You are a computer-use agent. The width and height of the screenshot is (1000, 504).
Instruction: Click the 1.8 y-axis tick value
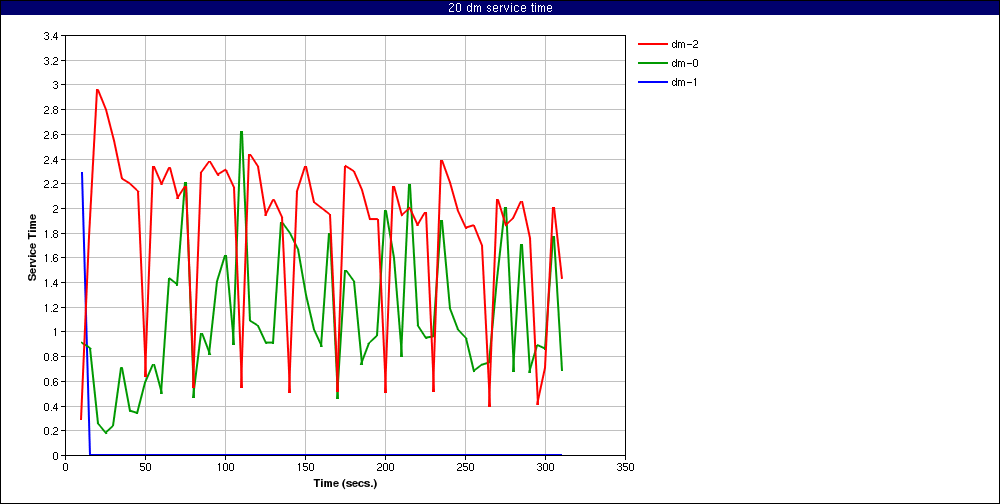pyautogui.click(x=51, y=233)
